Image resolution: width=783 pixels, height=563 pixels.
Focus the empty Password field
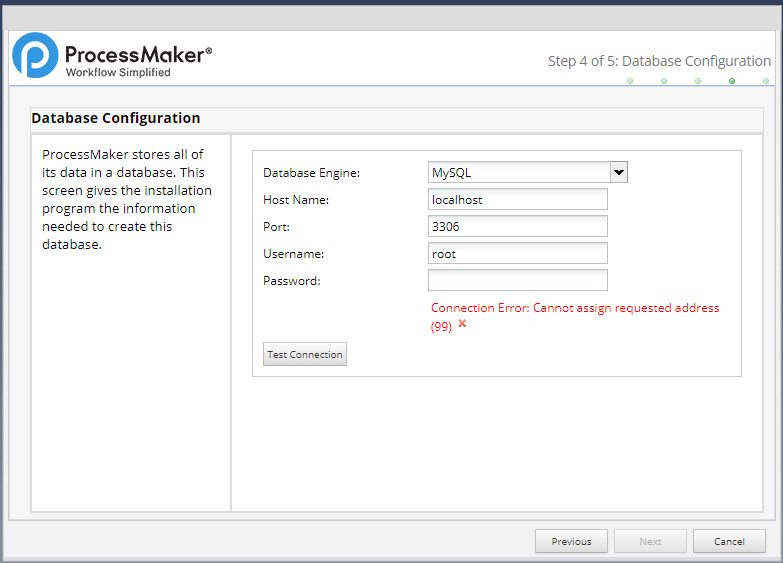pos(518,280)
